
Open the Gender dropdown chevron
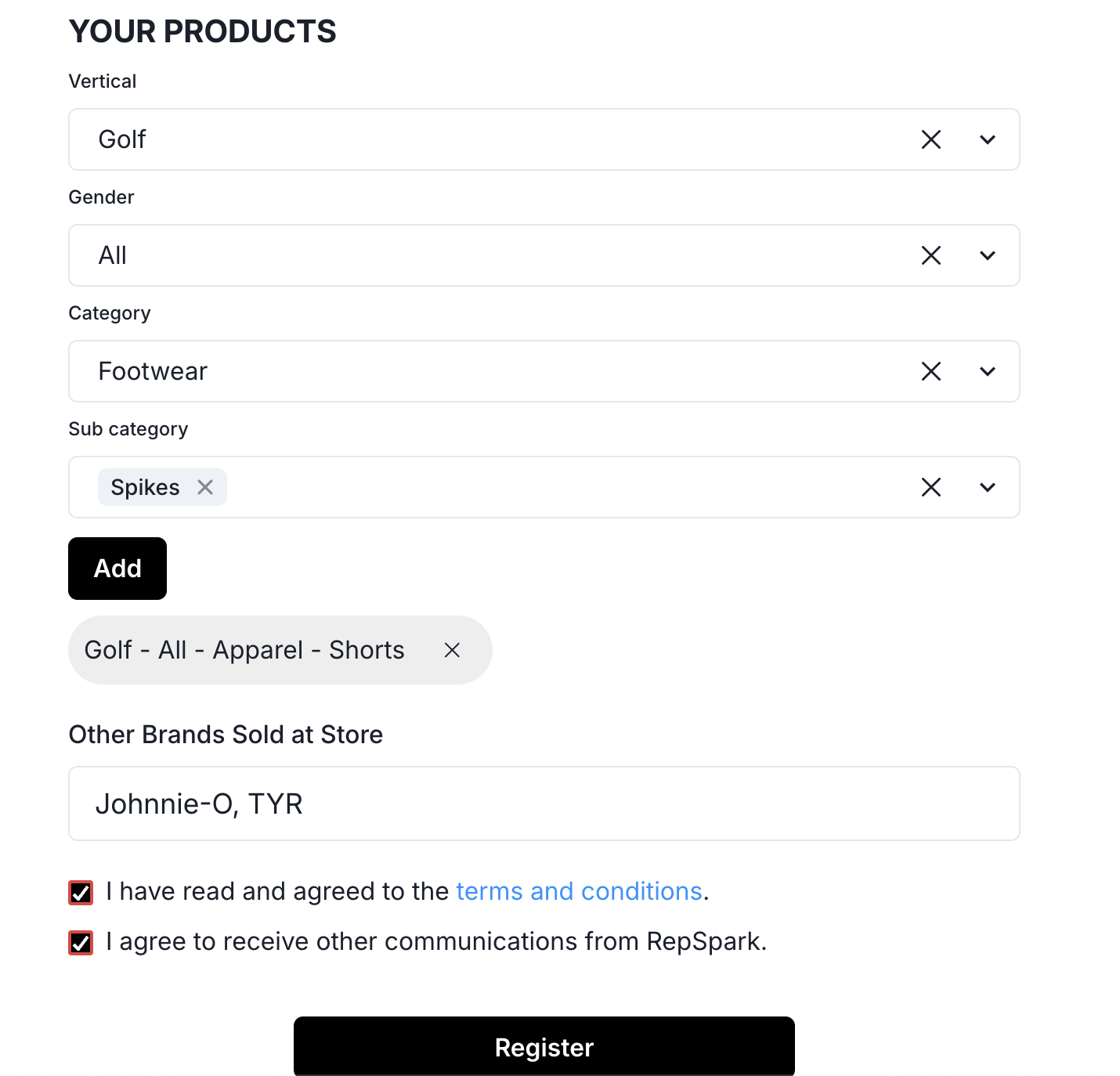click(x=987, y=255)
